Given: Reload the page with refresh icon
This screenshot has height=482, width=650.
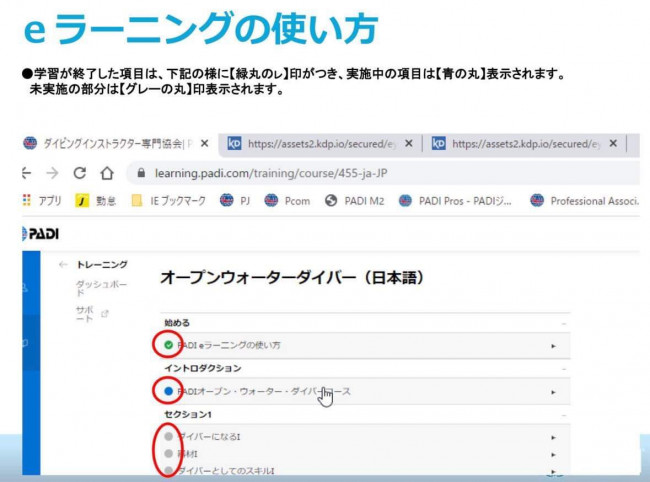Looking at the screenshot, I should [79, 172].
